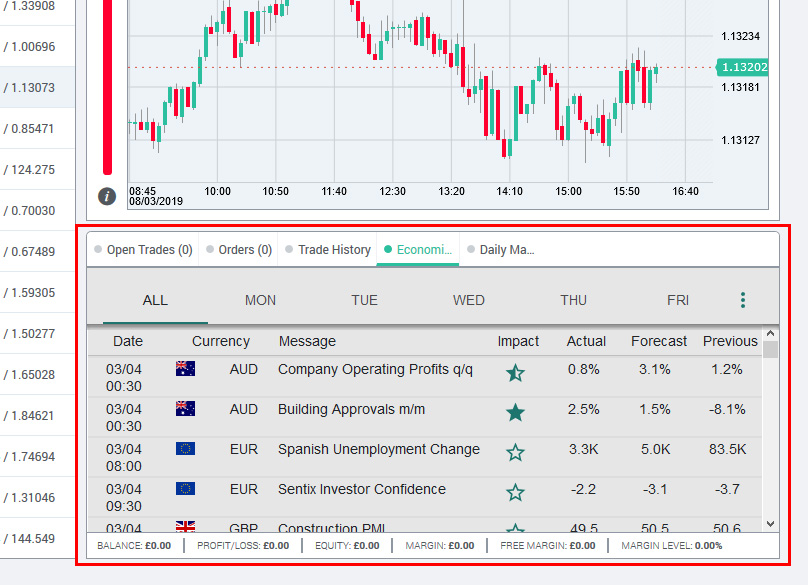Screen dimensions: 808x585
Task: Filter calendar events to FRI
Action: coord(678,300)
